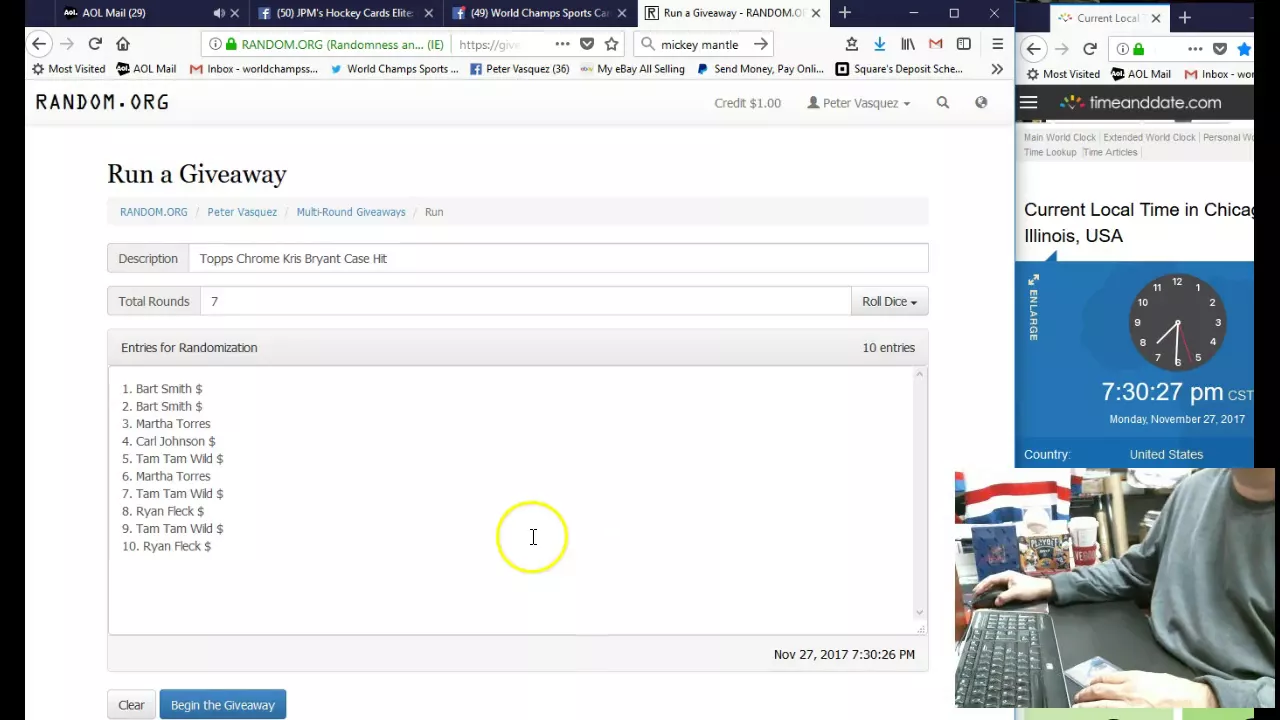
Task: Reload the timeanddate page
Action: coord(1090,48)
